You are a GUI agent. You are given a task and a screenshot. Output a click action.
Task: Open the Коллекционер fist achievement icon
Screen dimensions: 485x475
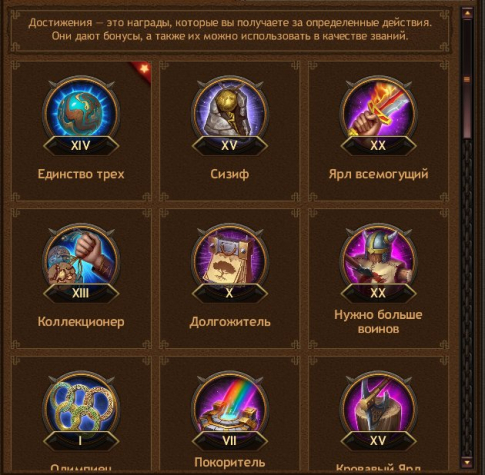pyautogui.click(x=81, y=260)
